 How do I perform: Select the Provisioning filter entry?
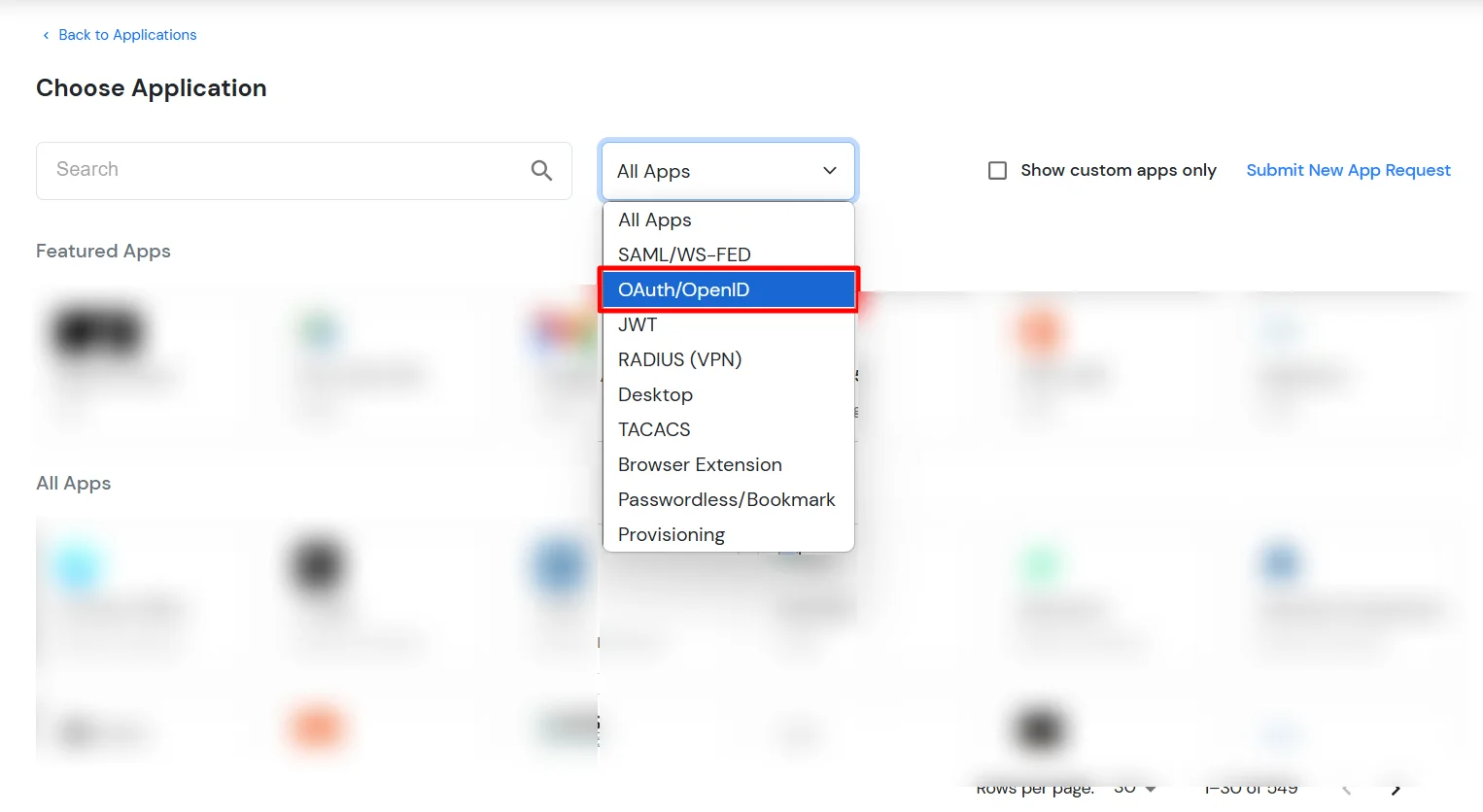pyautogui.click(x=672, y=534)
